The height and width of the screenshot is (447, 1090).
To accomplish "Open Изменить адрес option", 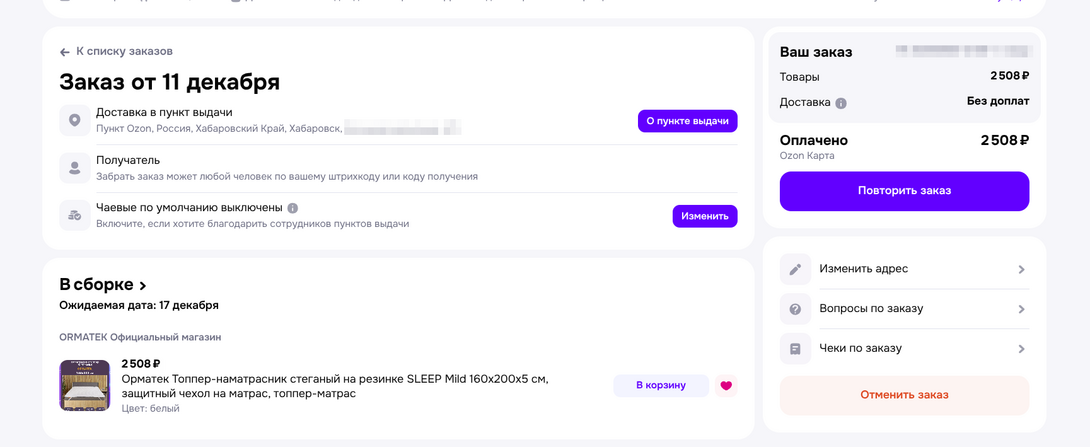I will pyautogui.click(x=903, y=269).
